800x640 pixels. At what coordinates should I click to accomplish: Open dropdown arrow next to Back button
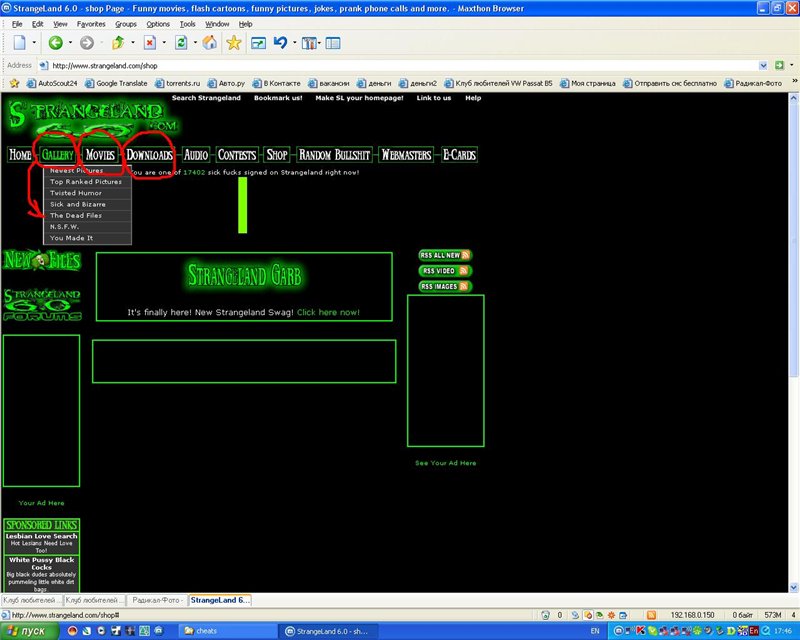pyautogui.click(x=70, y=43)
